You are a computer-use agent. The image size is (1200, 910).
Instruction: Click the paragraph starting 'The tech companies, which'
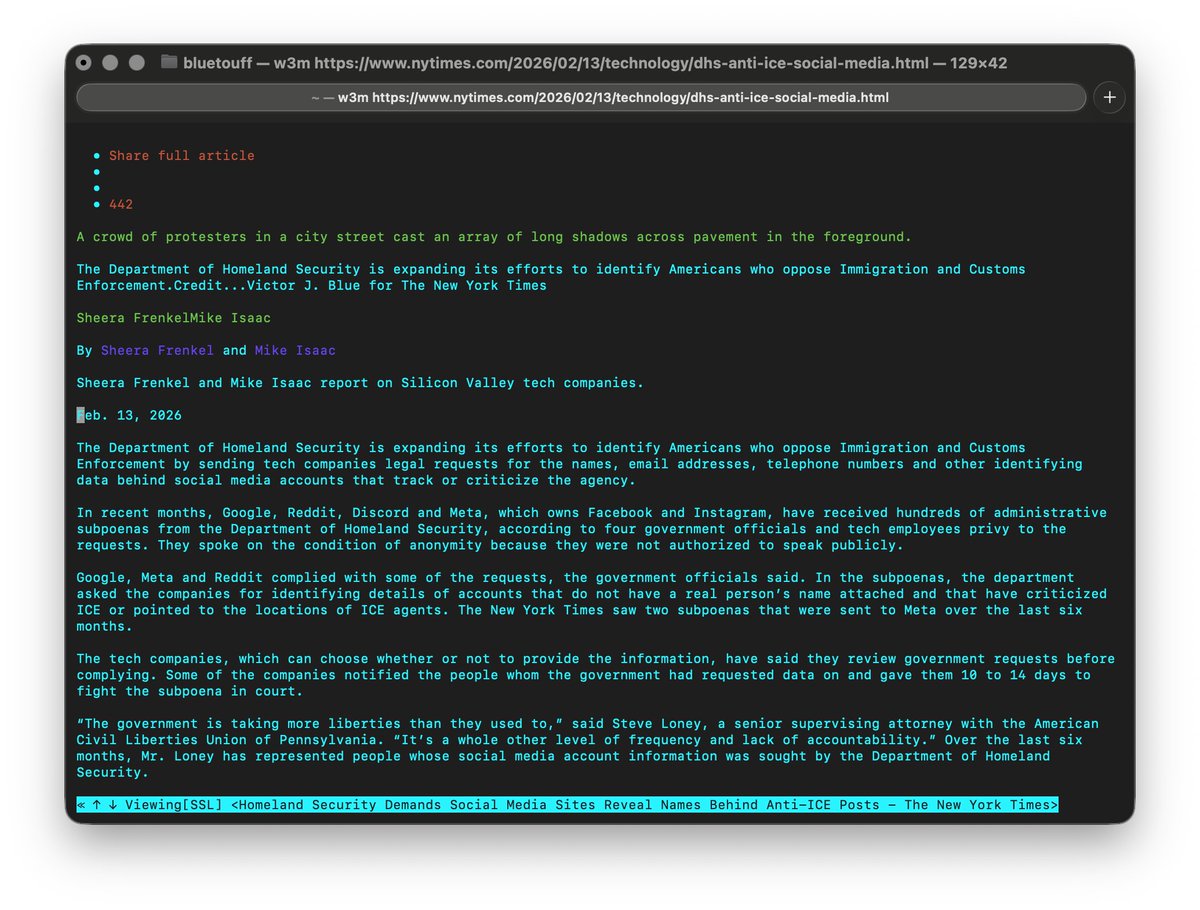pos(596,675)
